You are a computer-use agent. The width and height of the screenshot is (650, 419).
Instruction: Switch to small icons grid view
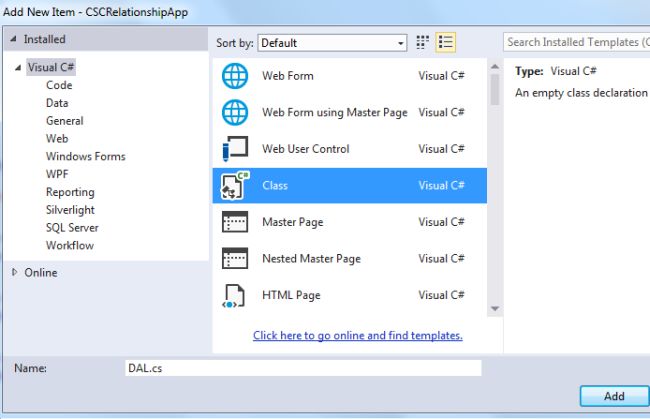[422, 42]
